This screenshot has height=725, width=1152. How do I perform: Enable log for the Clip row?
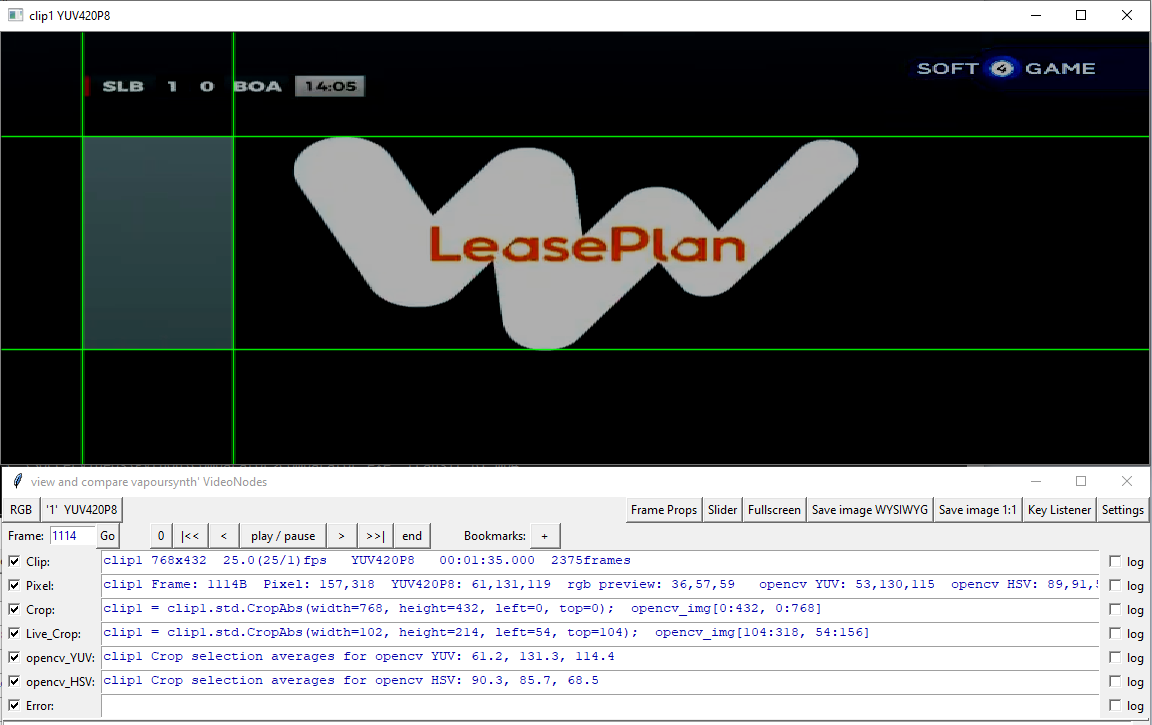pyautogui.click(x=1115, y=561)
